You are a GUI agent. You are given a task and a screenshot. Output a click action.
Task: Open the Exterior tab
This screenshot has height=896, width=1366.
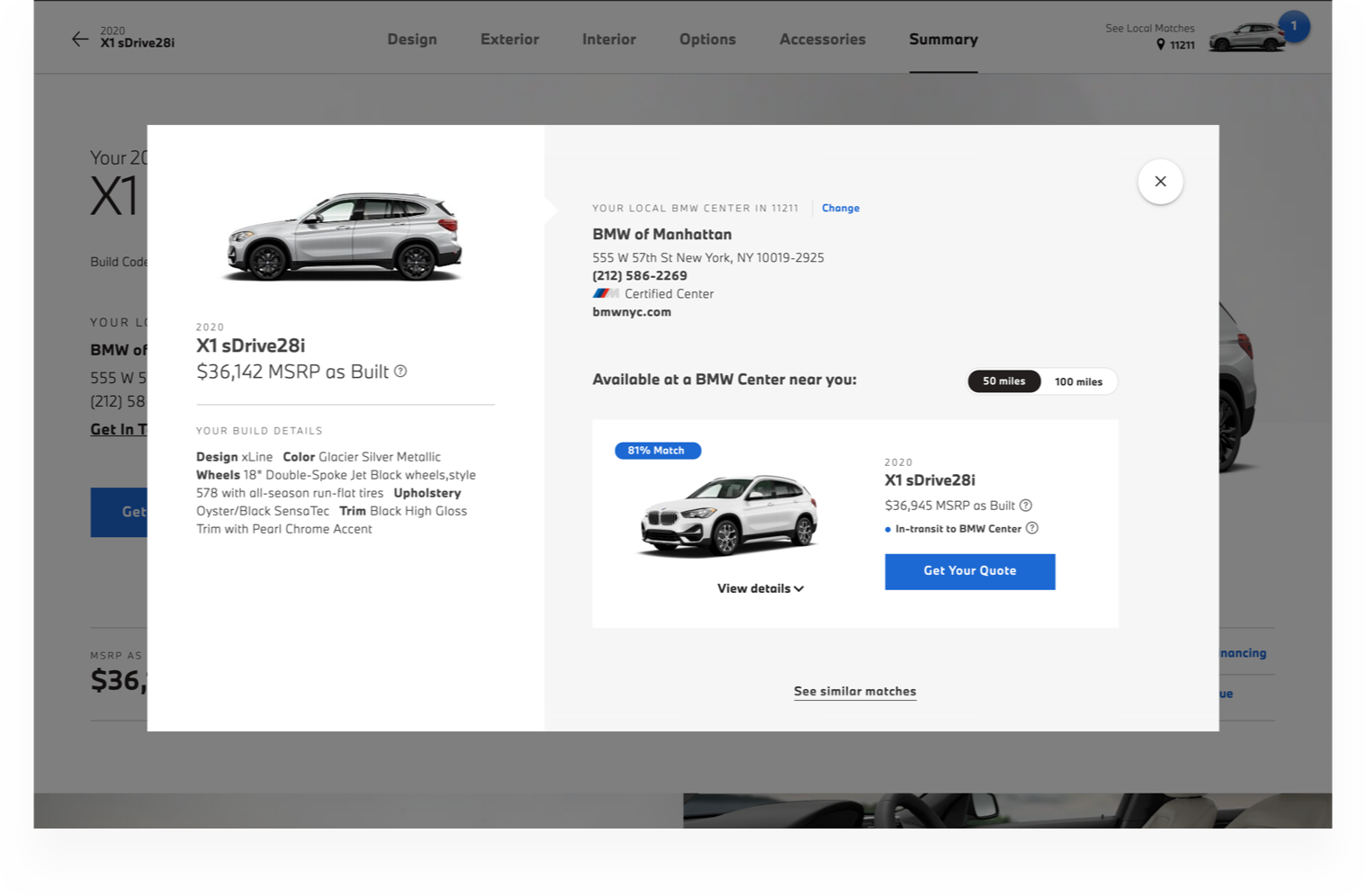point(509,40)
